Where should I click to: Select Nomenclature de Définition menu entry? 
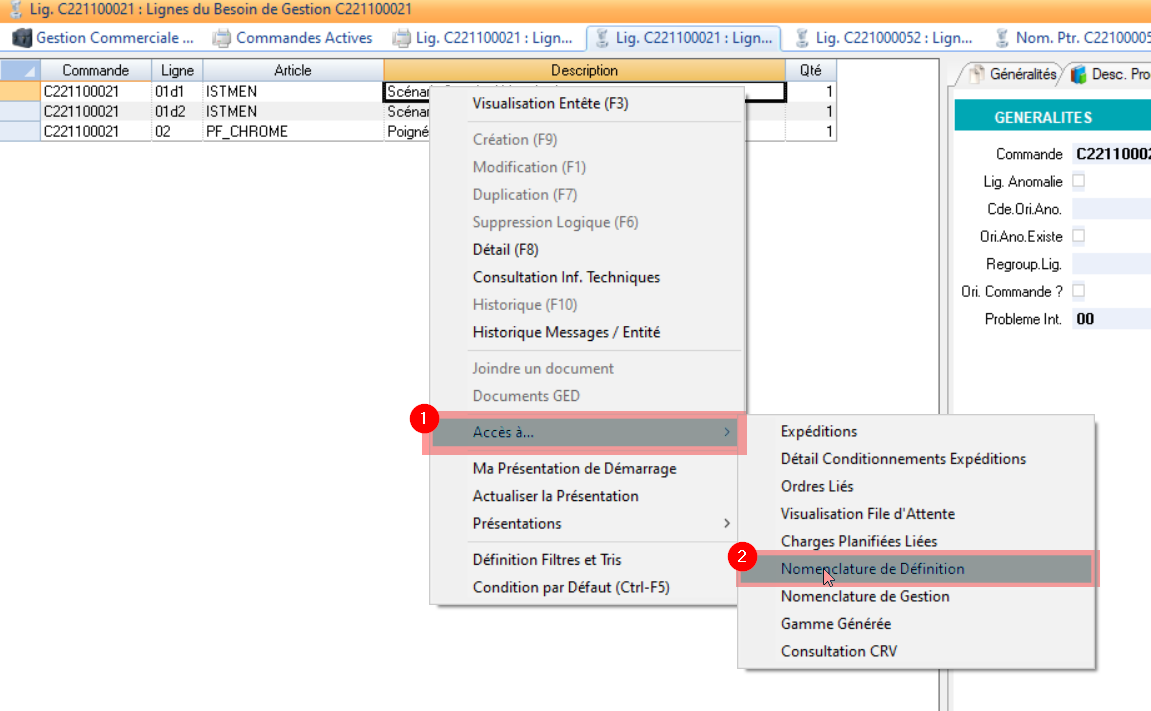(x=872, y=569)
